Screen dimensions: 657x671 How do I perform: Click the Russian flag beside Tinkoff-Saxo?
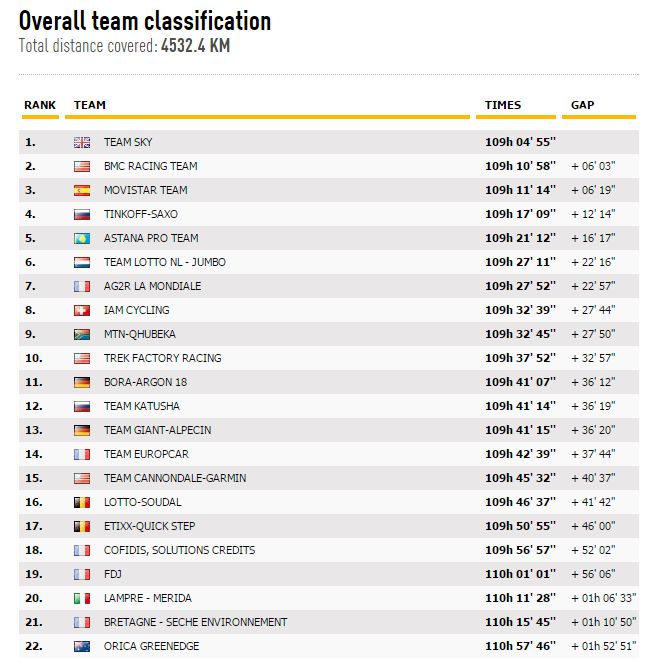pyautogui.click(x=82, y=215)
